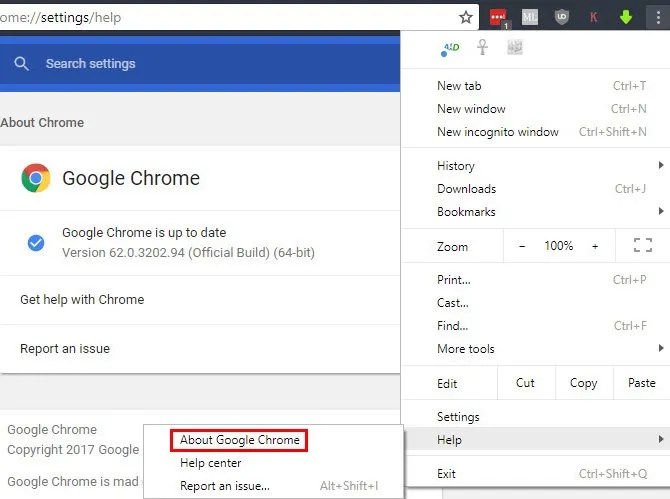Increase zoom with the plus button

click(x=595, y=246)
